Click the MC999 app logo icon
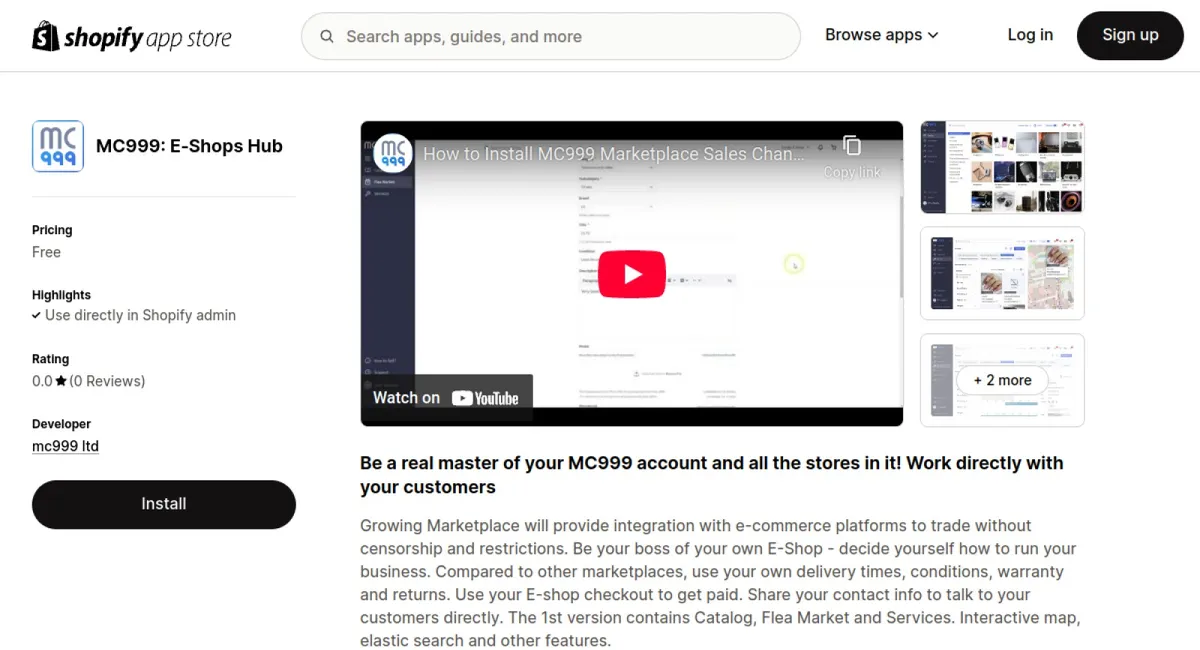Image resolution: width=1200 pixels, height=650 pixels. (x=58, y=146)
